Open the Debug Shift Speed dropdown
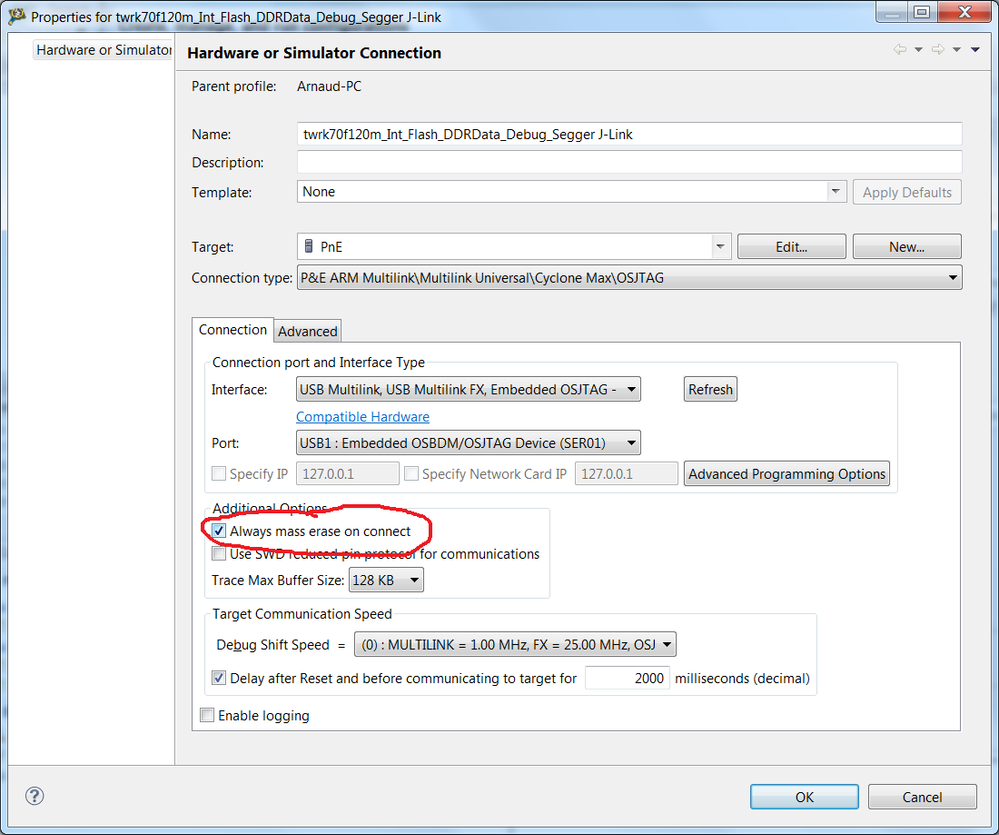This screenshot has height=835, width=999. tap(515, 645)
